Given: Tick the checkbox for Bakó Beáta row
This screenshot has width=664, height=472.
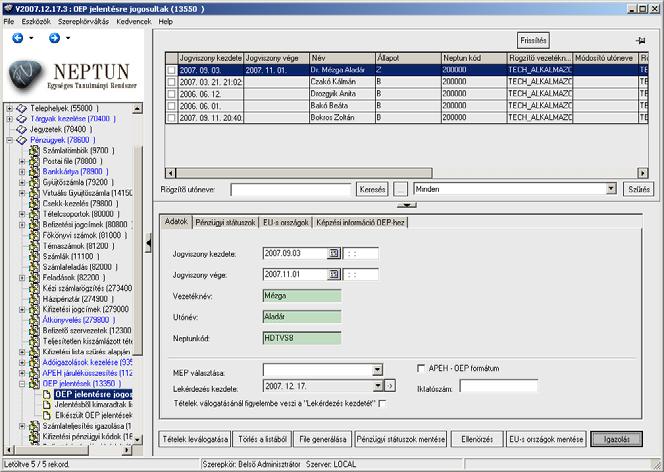Looking at the screenshot, I should point(172,106).
